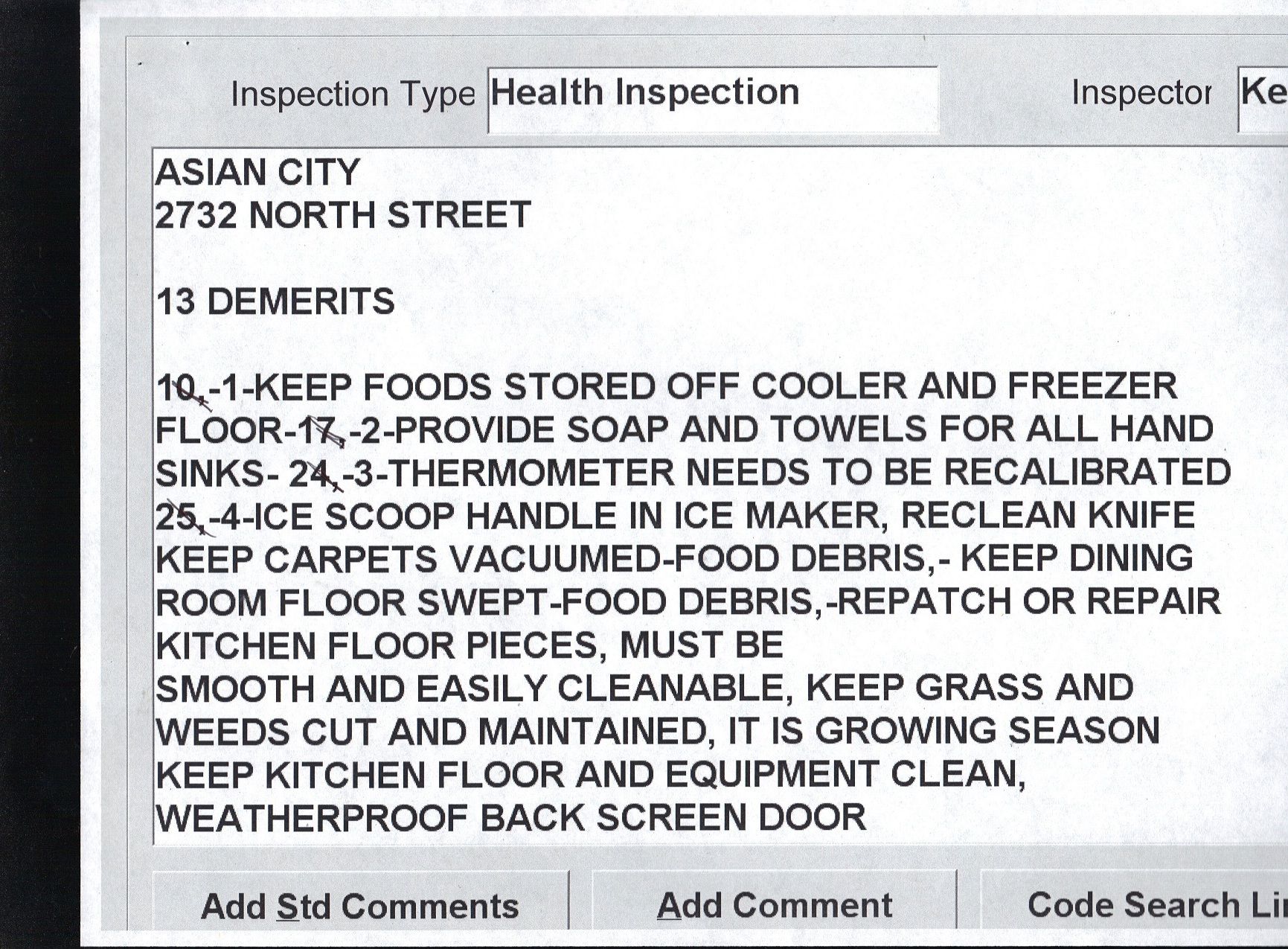Click the 2732 NORTH STREET address line
Image resolution: width=1288 pixels, height=949 pixels.
(x=342, y=216)
